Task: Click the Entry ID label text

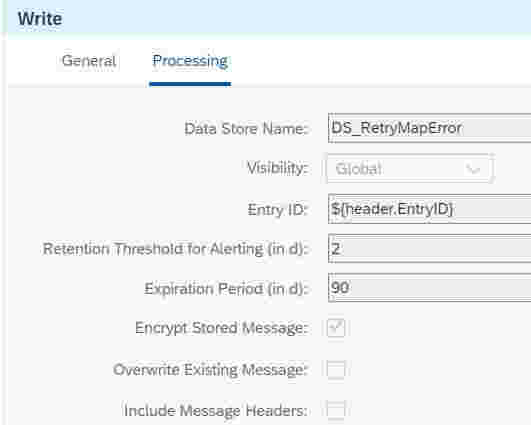Action: pyautogui.click(x=277, y=210)
